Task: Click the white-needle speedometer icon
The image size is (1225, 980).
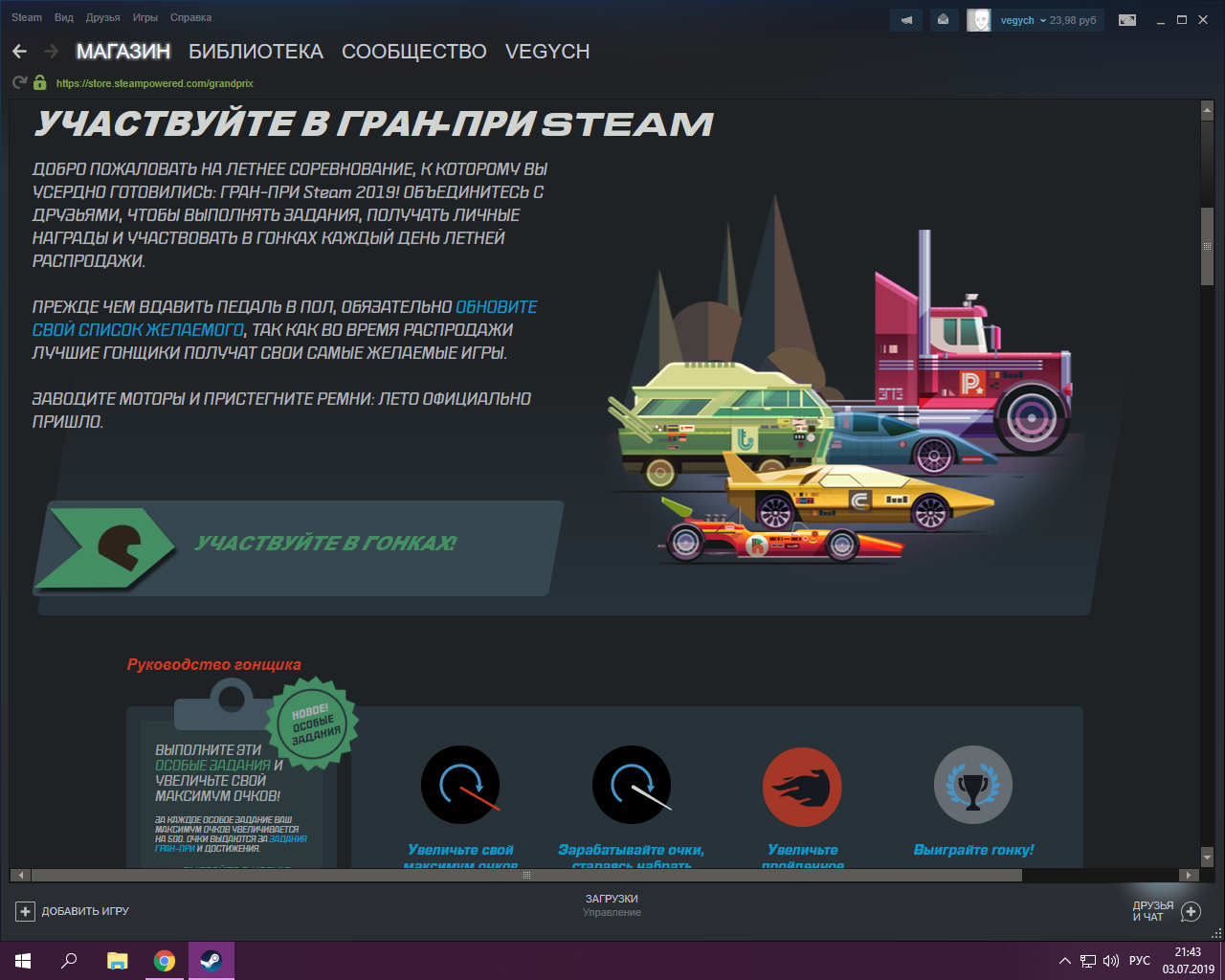Action: tap(632, 785)
